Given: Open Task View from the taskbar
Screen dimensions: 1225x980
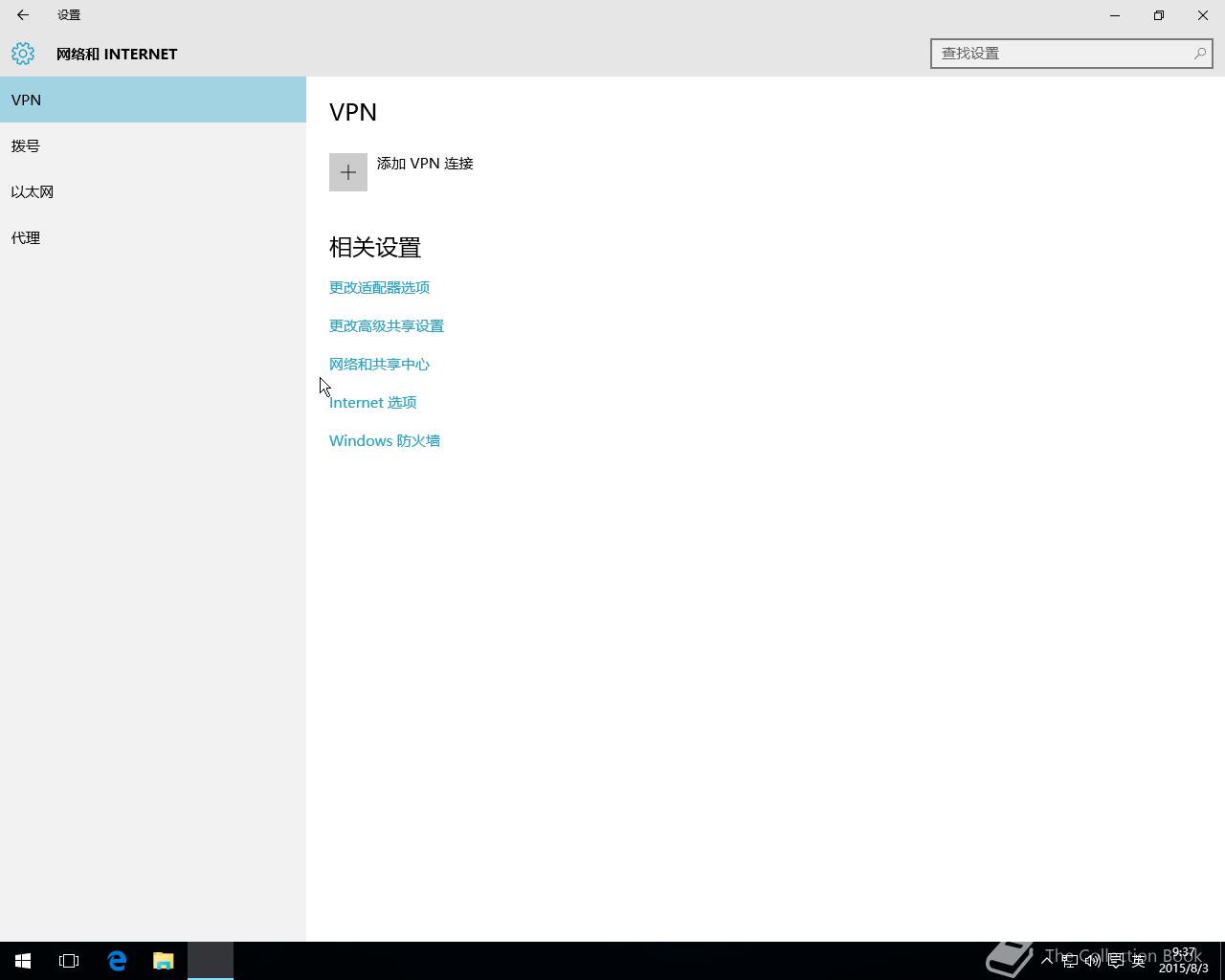Looking at the screenshot, I should pyautogui.click(x=69, y=961).
